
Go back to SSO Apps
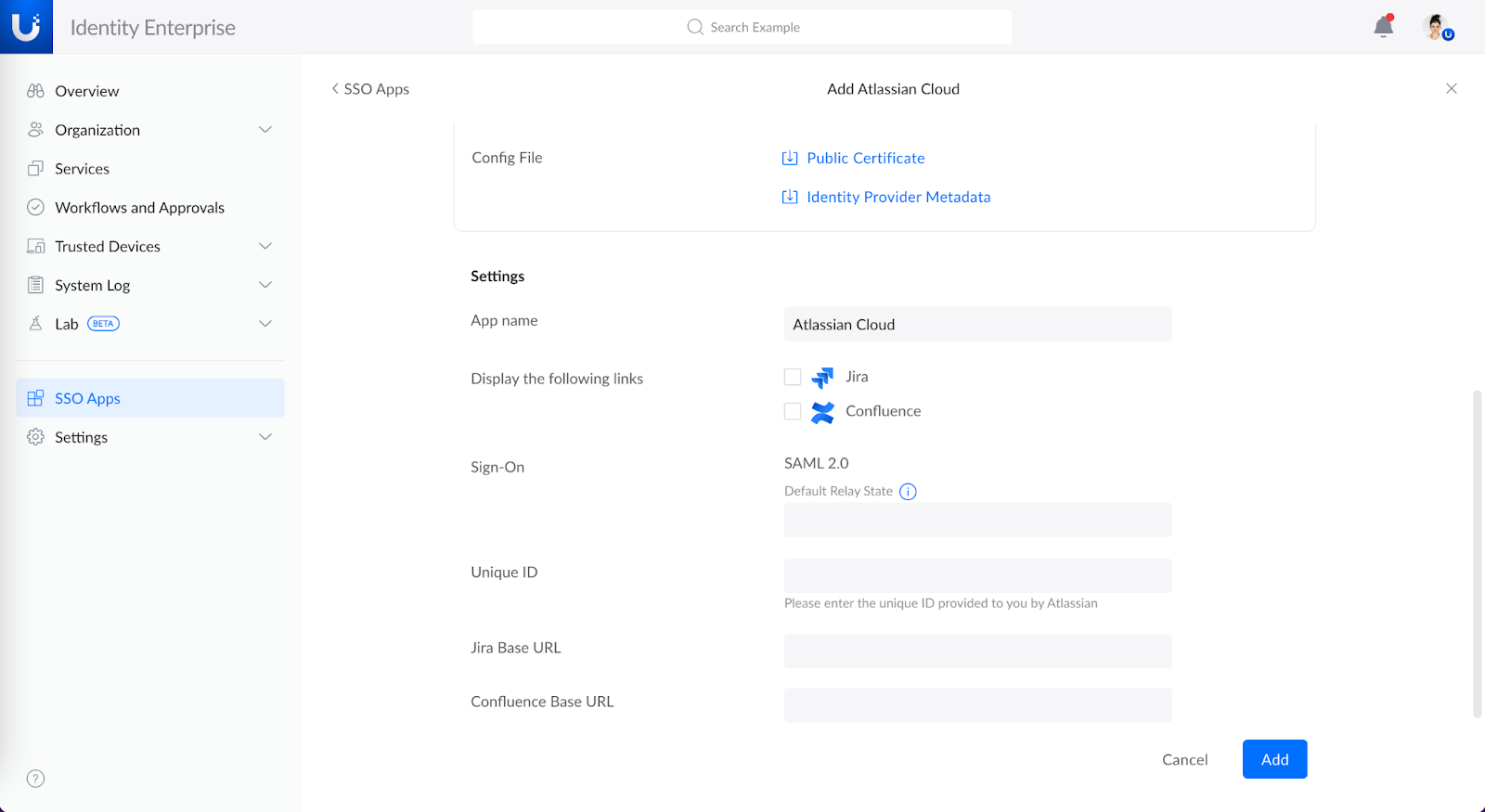tap(370, 89)
